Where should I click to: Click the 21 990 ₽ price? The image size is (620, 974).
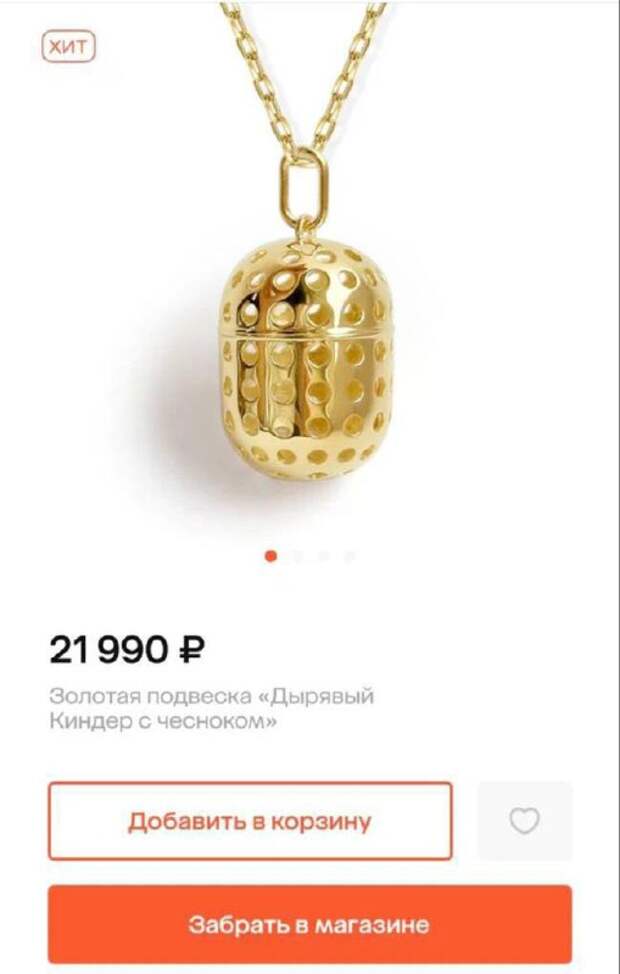coord(127,650)
